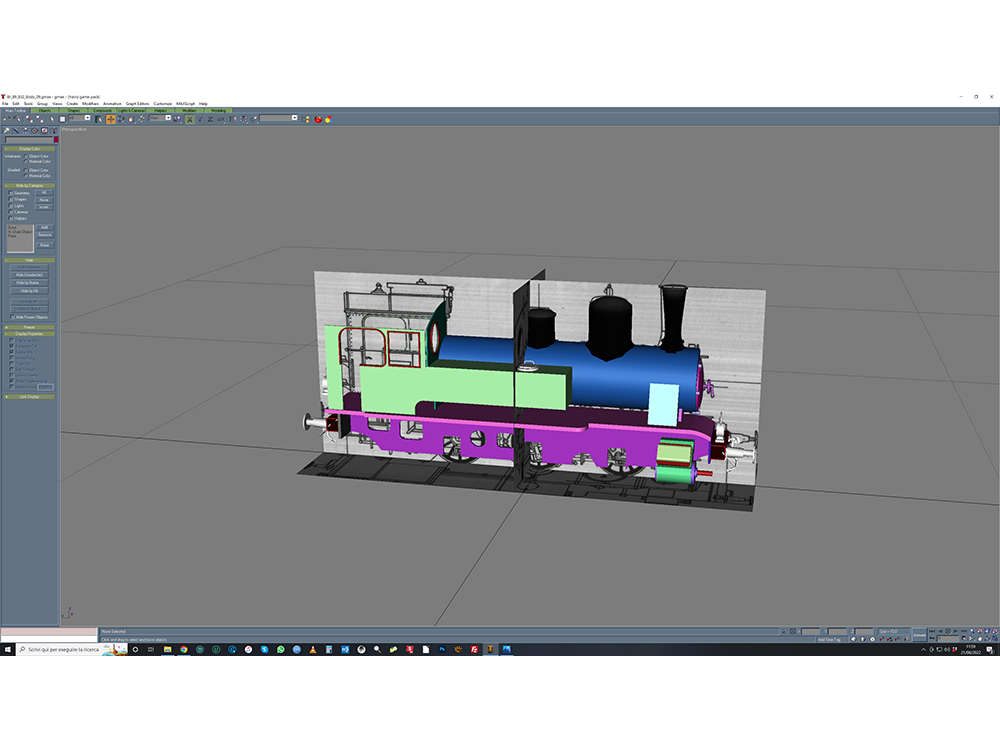
Task: Restrict transforms to the X axis
Action: pos(189,119)
